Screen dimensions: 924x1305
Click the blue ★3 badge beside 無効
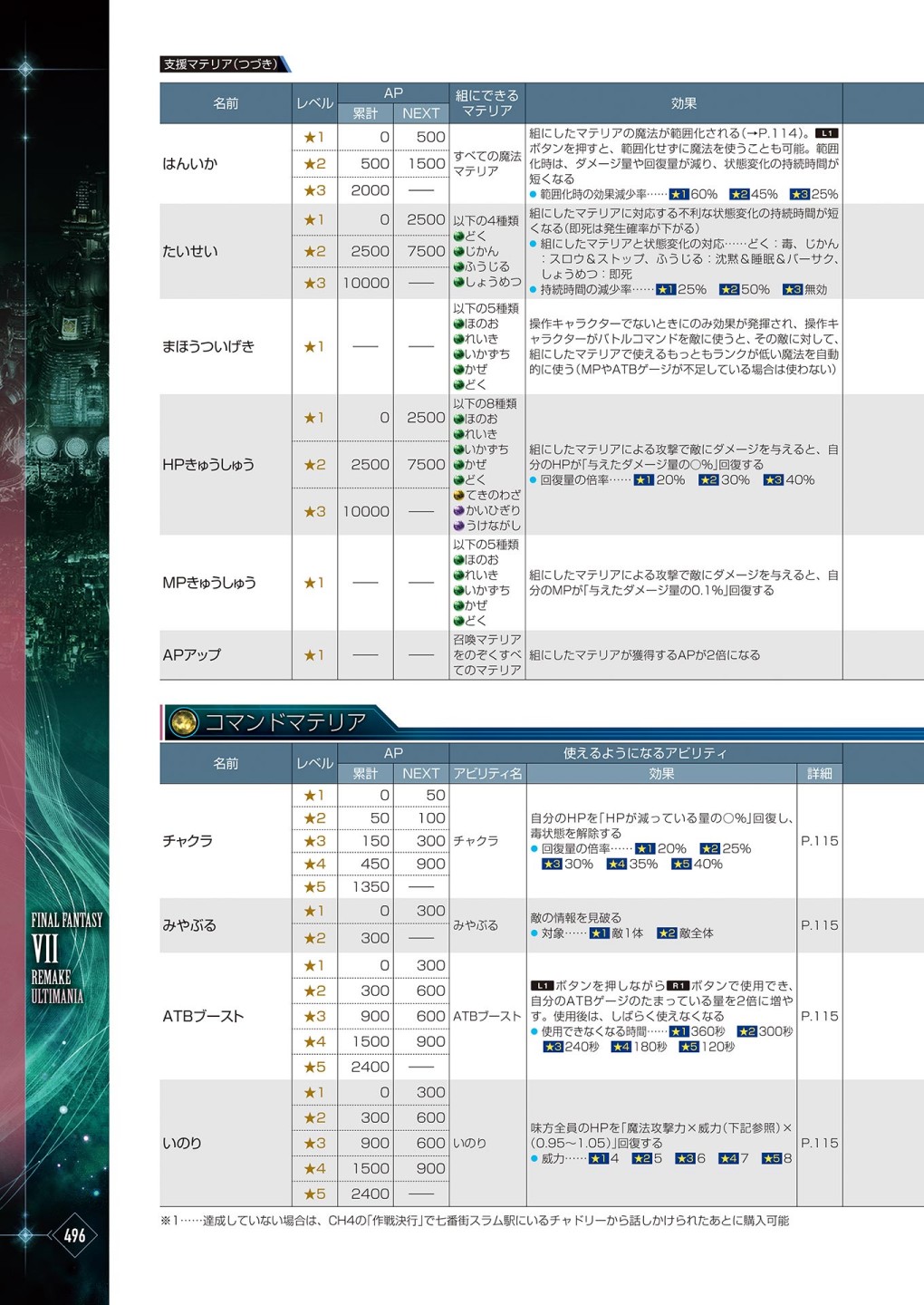[793, 290]
